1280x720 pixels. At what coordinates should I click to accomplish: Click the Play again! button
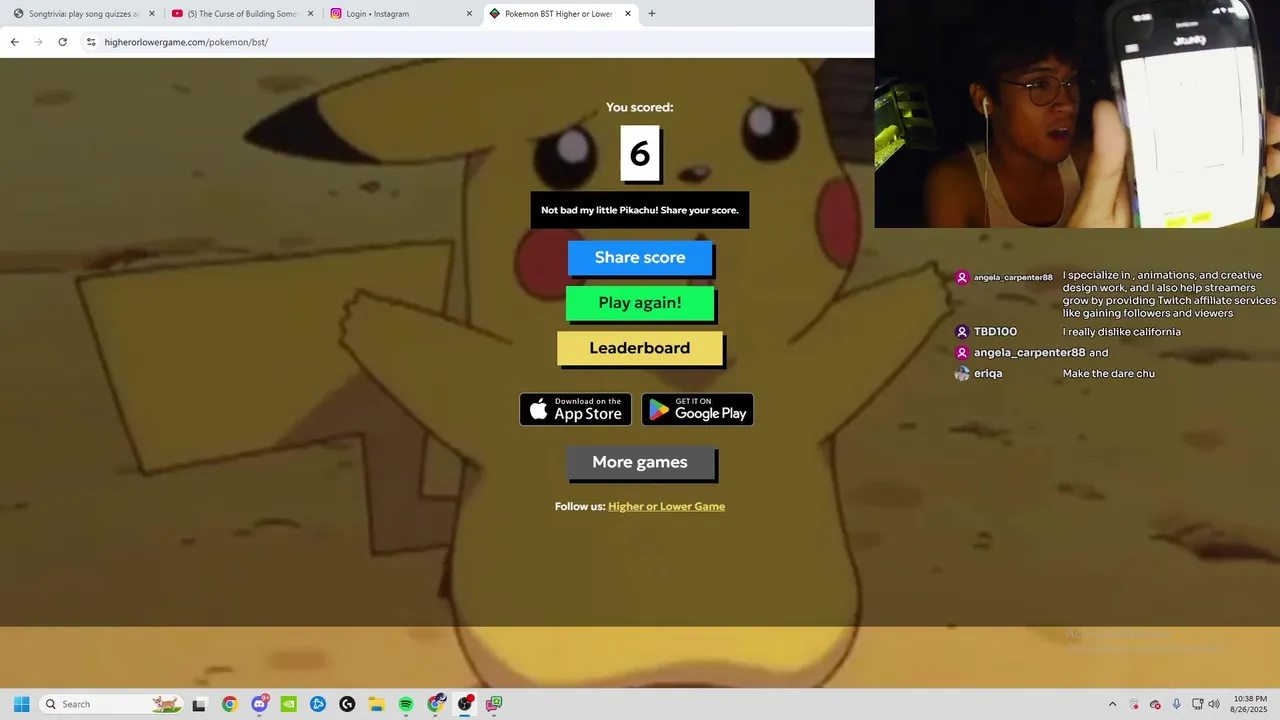640,303
